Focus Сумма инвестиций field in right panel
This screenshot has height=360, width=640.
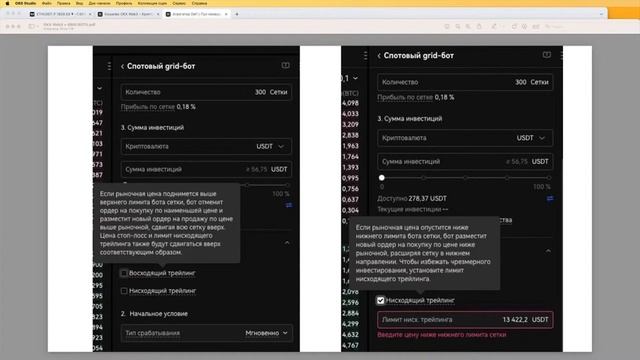[465, 162]
